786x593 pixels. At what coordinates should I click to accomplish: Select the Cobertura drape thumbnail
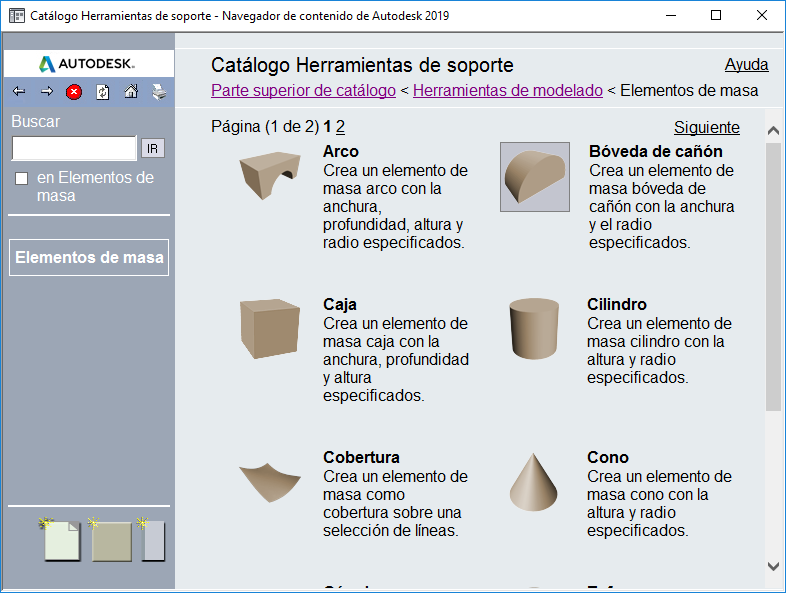point(270,482)
